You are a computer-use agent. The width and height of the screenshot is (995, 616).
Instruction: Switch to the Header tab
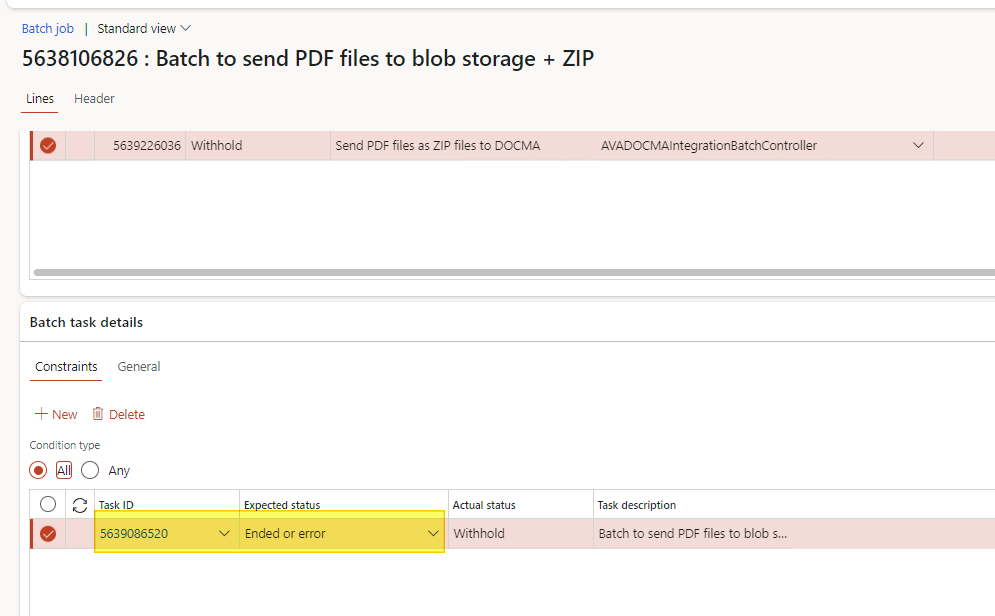pos(94,99)
